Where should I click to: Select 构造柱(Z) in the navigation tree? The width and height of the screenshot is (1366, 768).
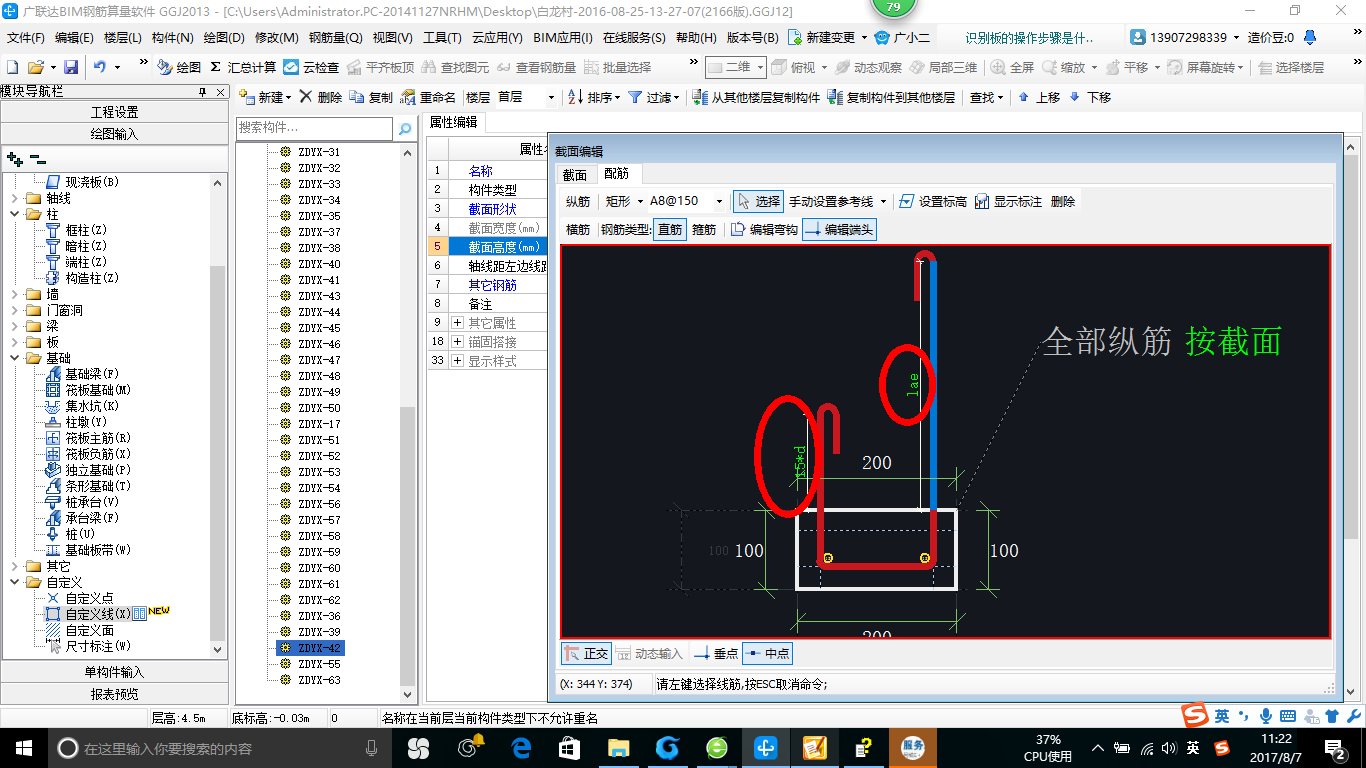tap(92, 278)
